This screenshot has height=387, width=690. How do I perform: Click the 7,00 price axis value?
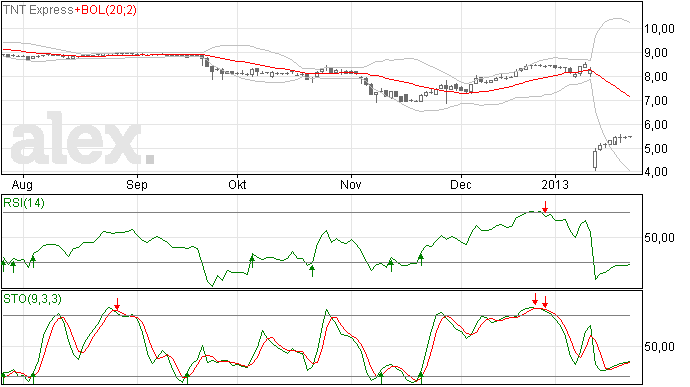tap(656, 101)
